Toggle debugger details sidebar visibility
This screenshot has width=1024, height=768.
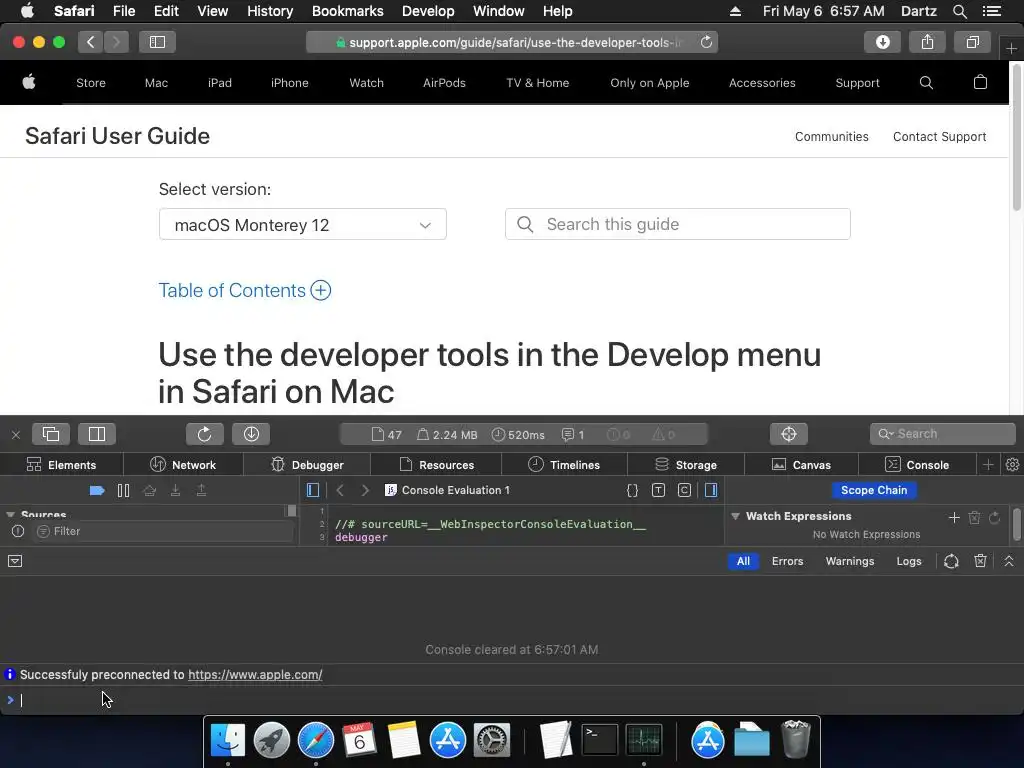click(x=711, y=490)
